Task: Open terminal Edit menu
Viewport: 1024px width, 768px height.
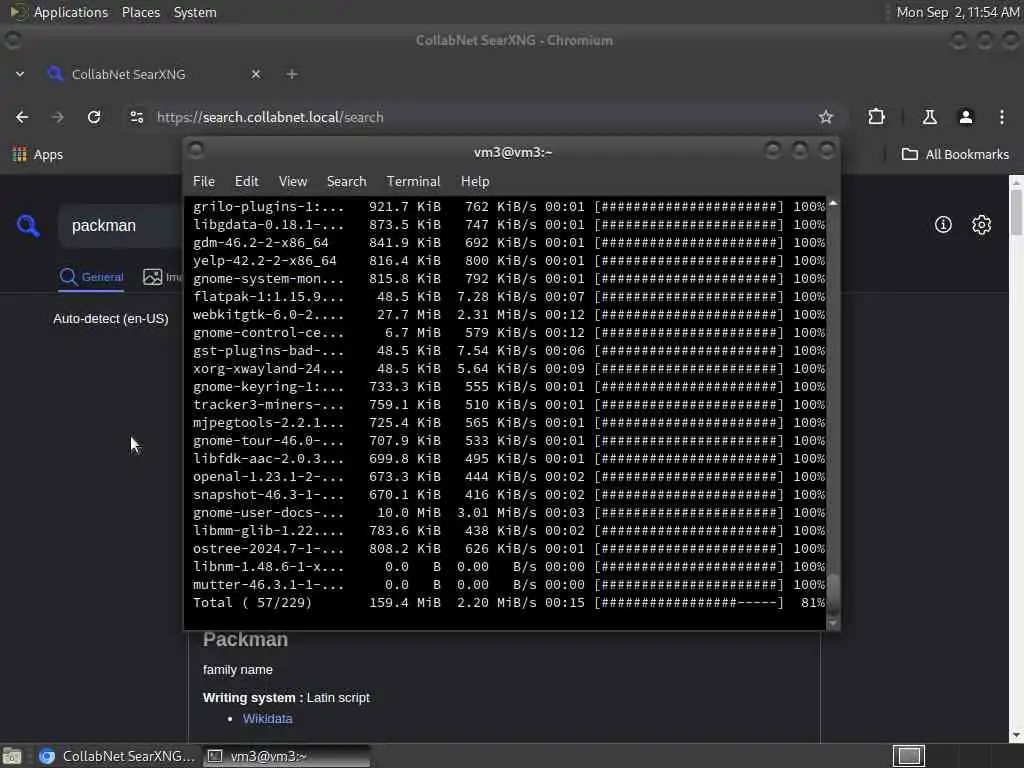Action: (x=246, y=181)
